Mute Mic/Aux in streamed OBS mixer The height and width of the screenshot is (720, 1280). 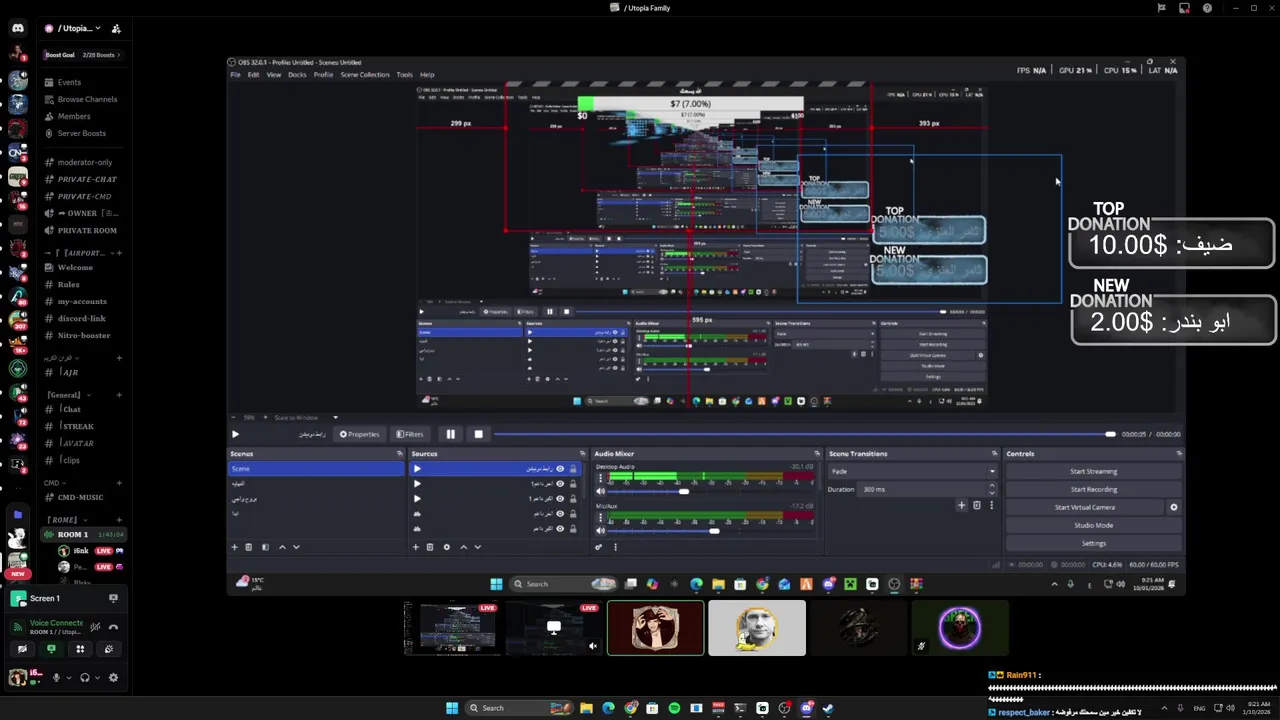(x=600, y=531)
